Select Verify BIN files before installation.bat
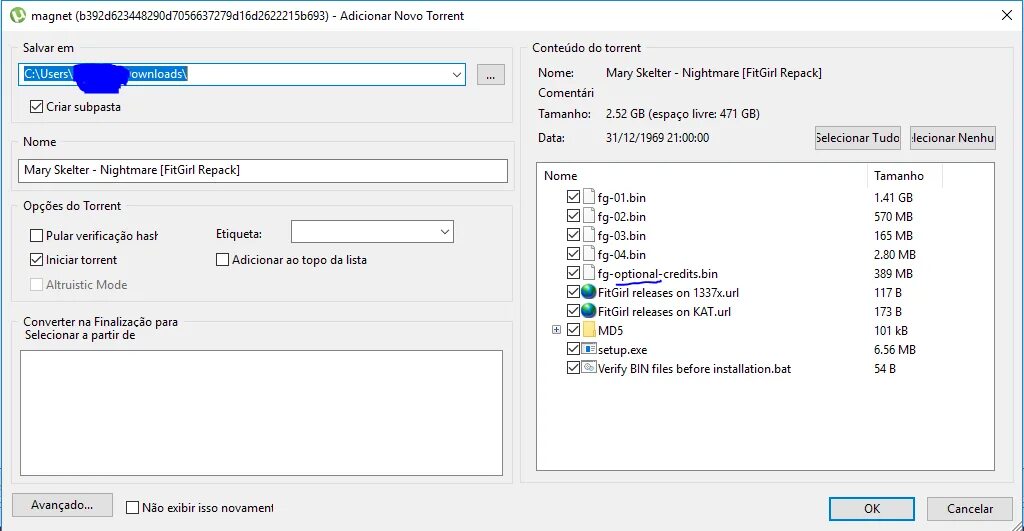1024x531 pixels. tap(694, 368)
